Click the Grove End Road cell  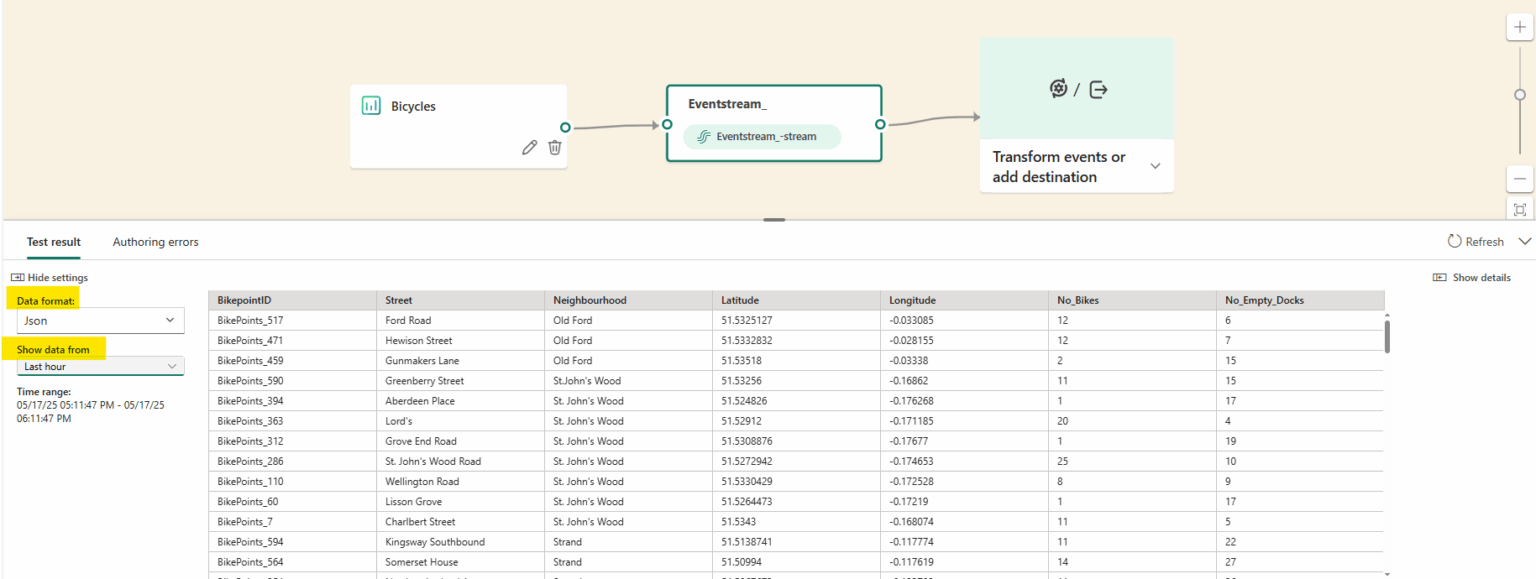point(461,441)
